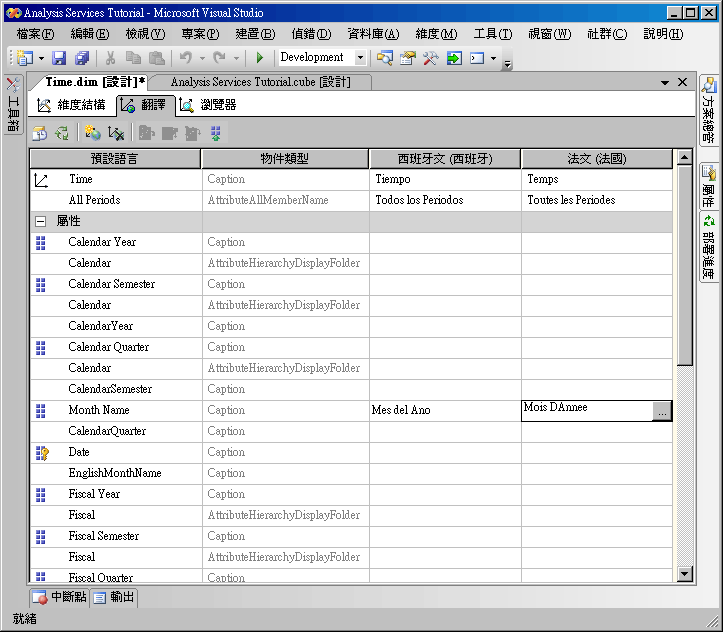
Task: Click the Save All toolbar icon
Action: [x=82, y=58]
